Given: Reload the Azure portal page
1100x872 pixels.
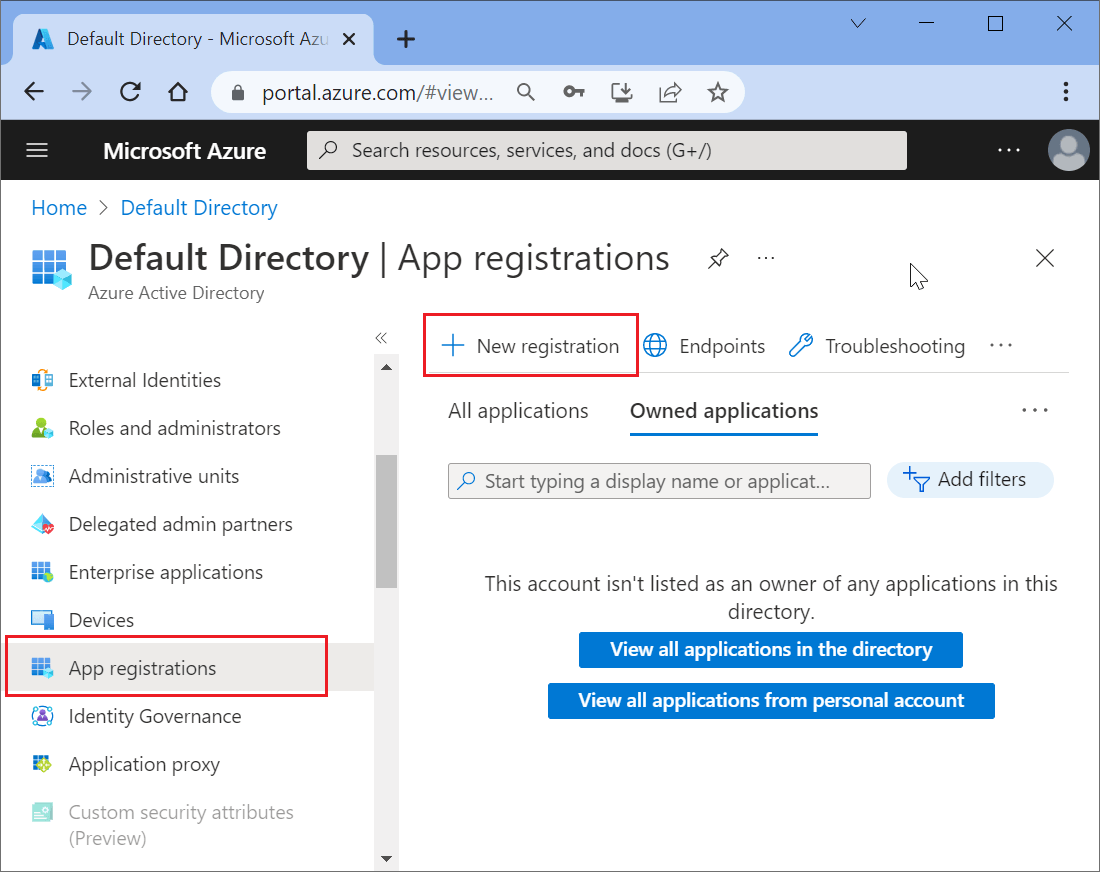Looking at the screenshot, I should point(130,93).
